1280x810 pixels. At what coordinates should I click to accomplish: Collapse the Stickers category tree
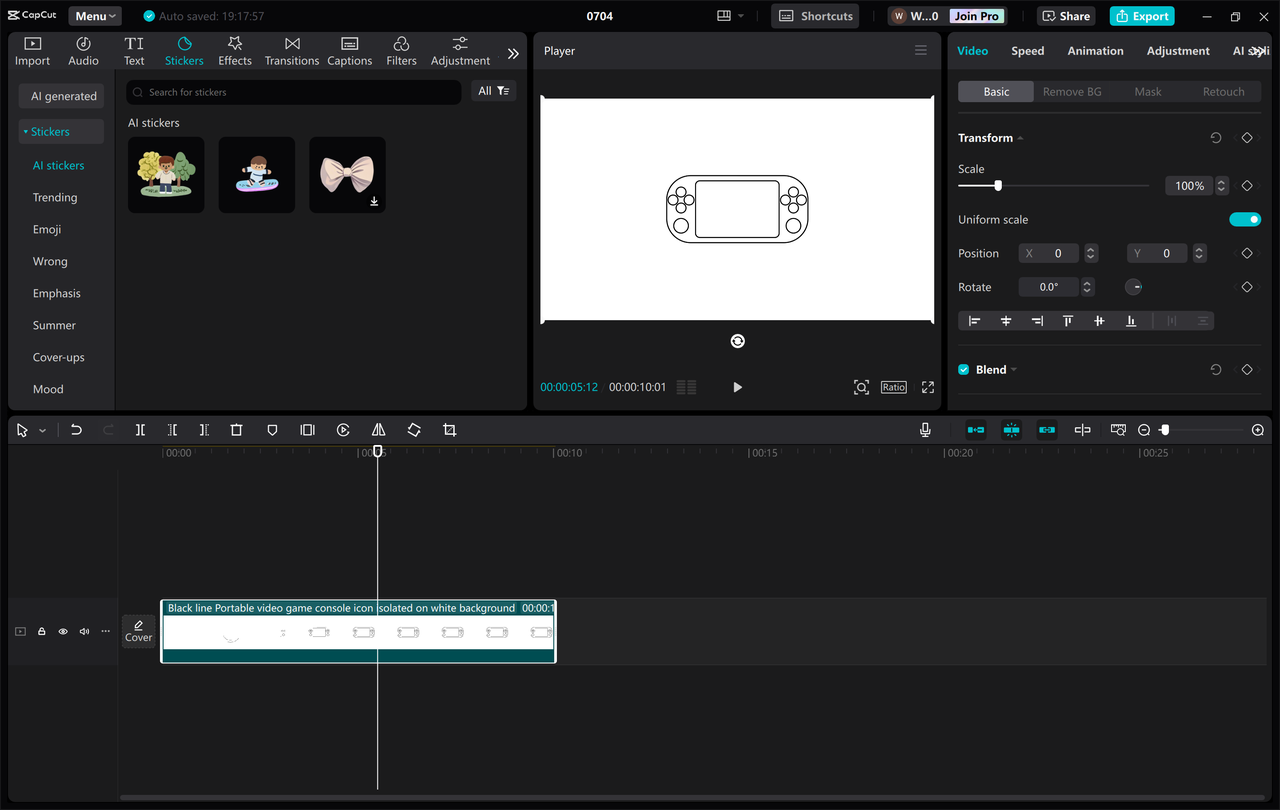click(x=26, y=132)
